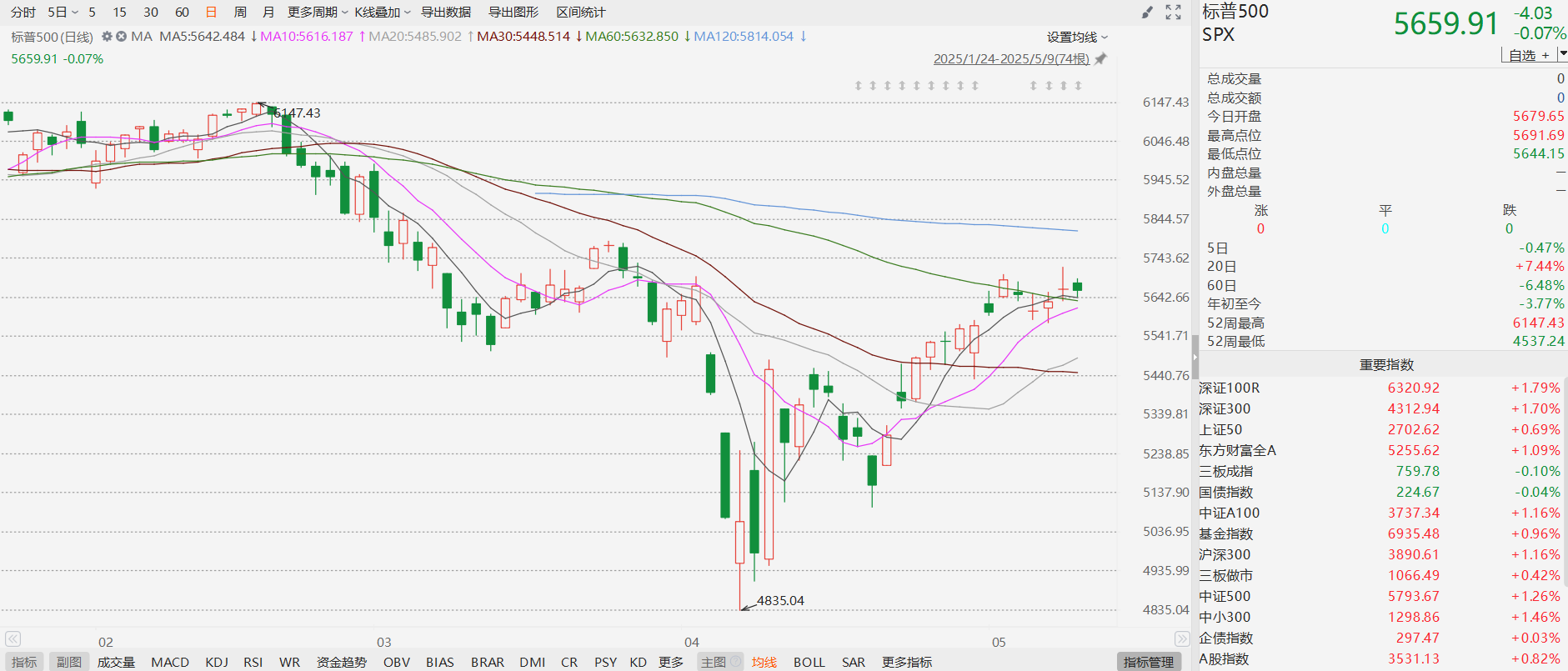Select the 5-minute period
Viewport: 1568px width, 671px height.
click(92, 13)
